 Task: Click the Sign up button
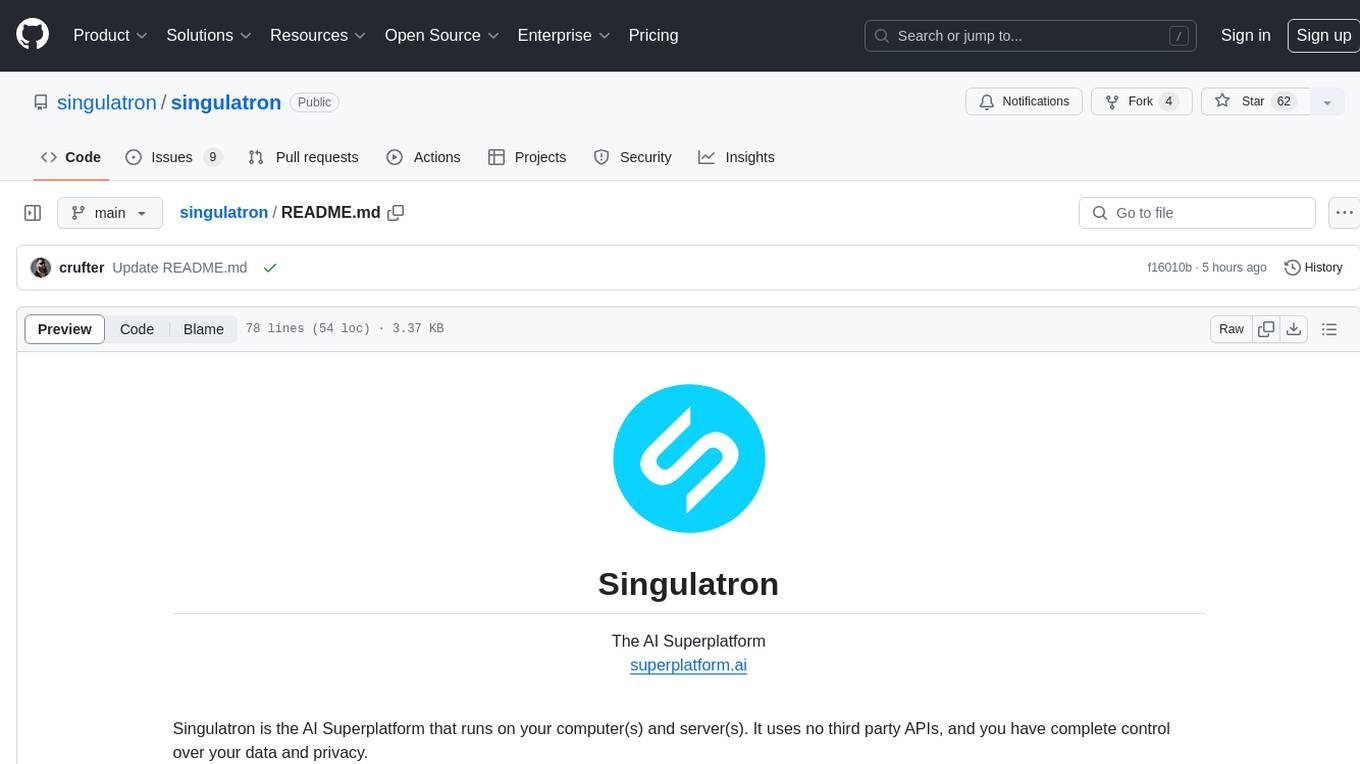click(x=1323, y=35)
